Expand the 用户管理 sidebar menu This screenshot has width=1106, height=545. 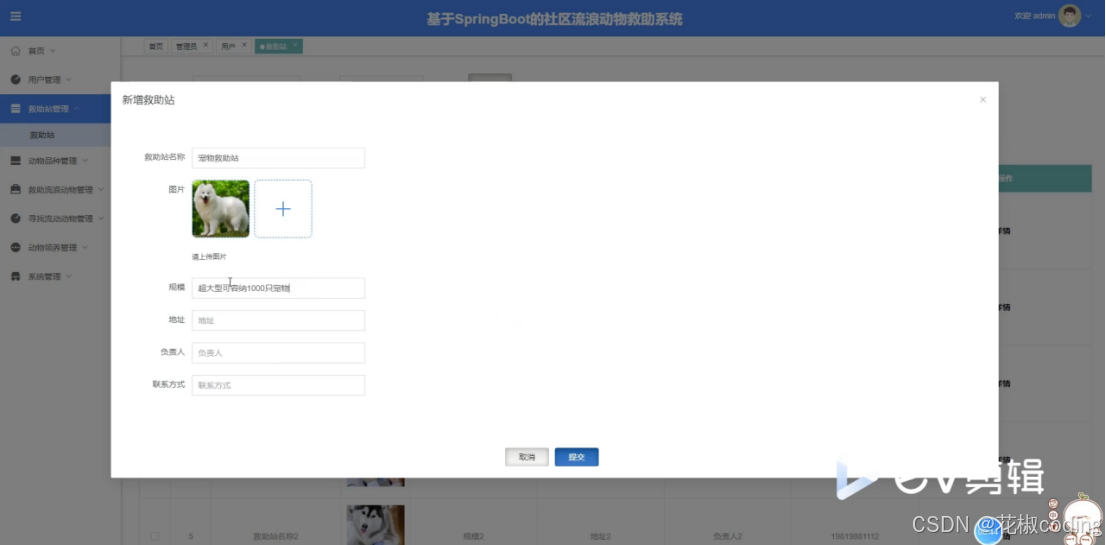pyautogui.click(x=69, y=80)
